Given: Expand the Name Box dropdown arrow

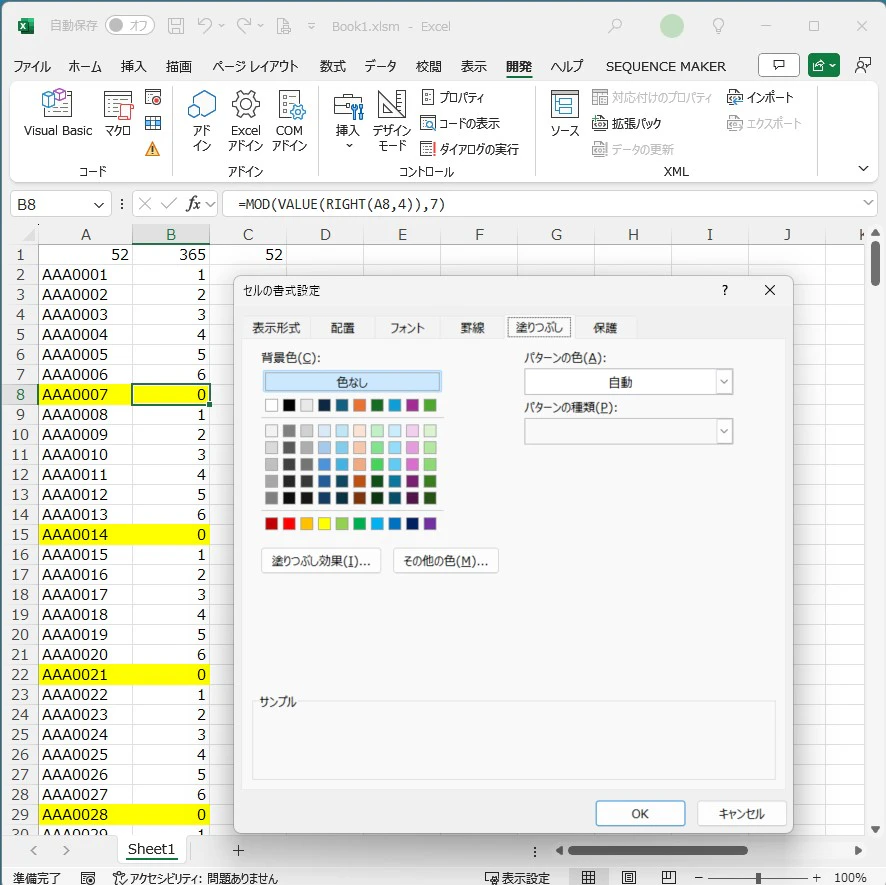Looking at the screenshot, I should pyautogui.click(x=98, y=205).
